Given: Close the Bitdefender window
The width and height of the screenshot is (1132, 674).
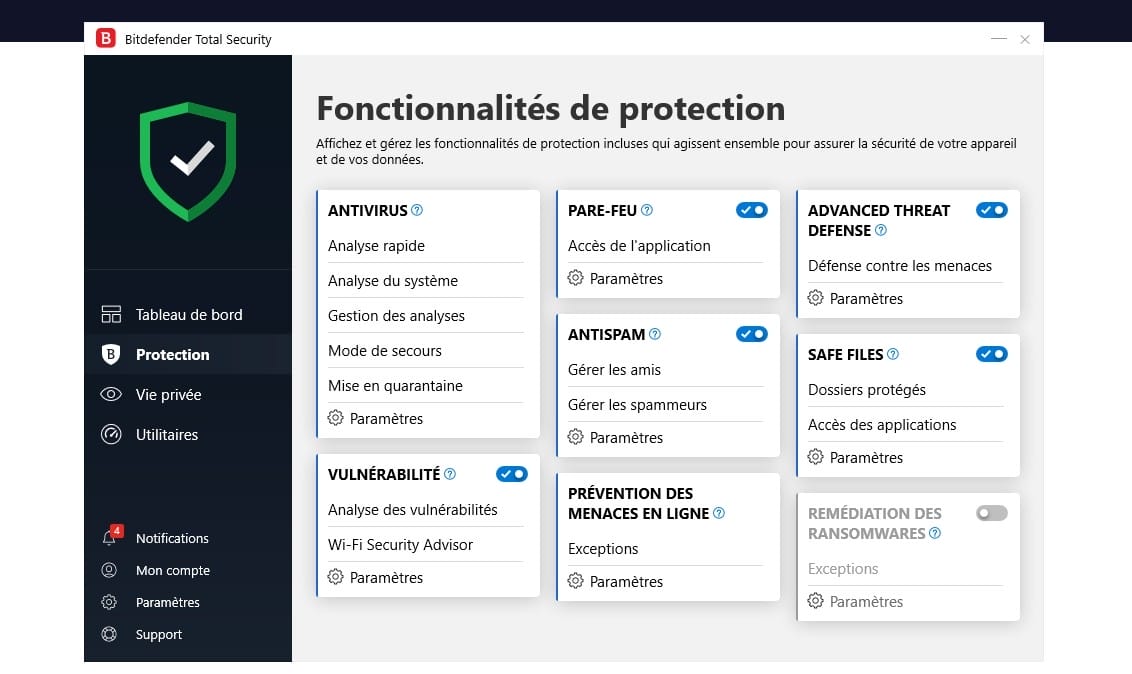Looking at the screenshot, I should [x=1024, y=40].
